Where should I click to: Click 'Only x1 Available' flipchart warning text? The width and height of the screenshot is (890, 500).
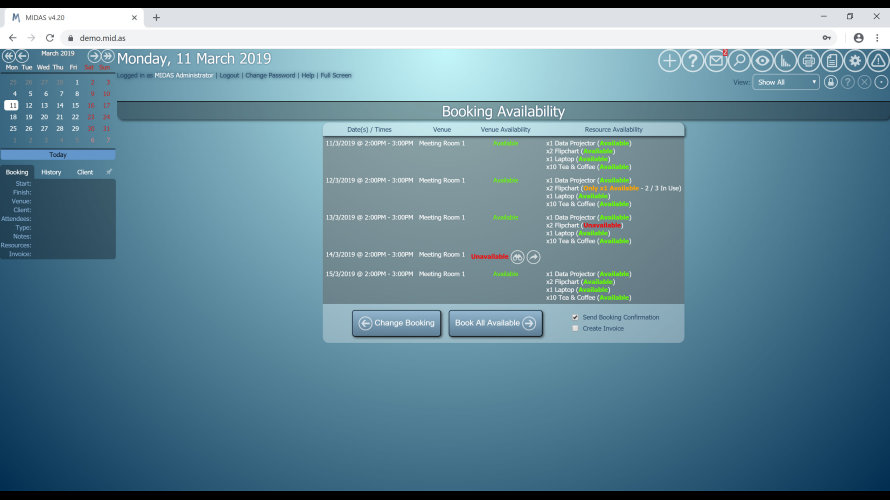(611, 188)
